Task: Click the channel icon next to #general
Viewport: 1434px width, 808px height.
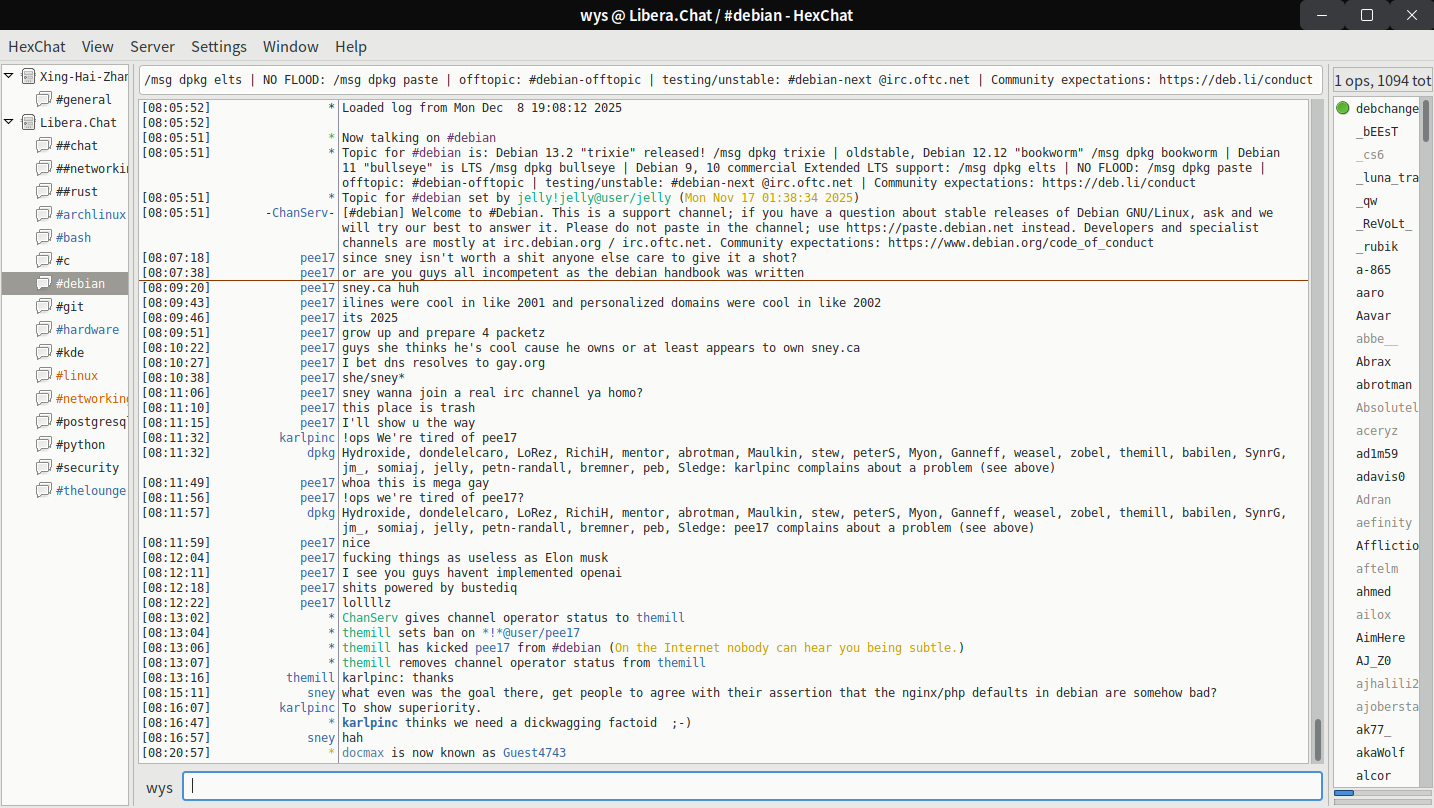Action: [43, 100]
